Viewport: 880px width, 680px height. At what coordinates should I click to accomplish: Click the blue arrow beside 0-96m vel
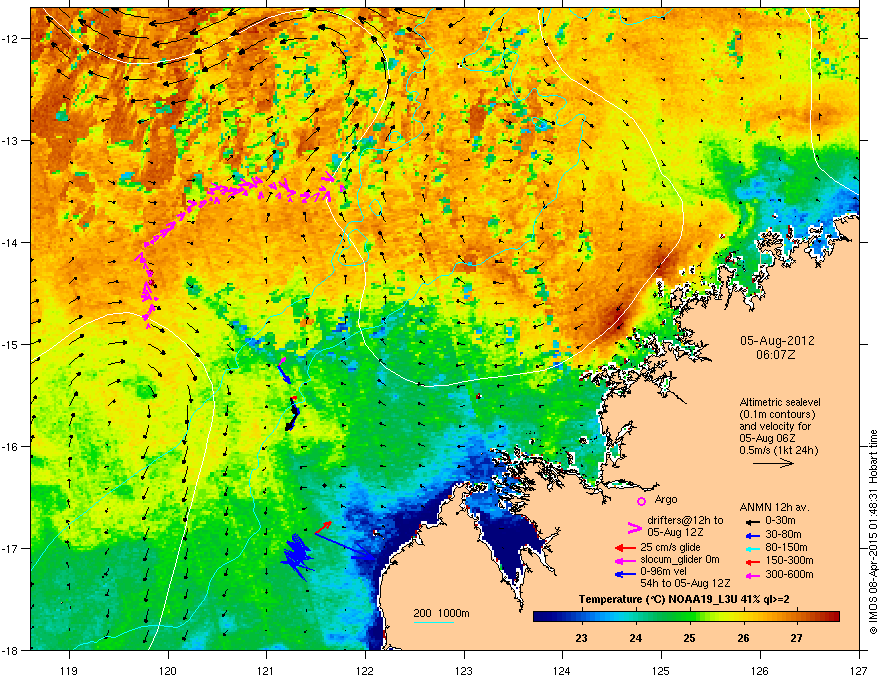pyautogui.click(x=625, y=574)
